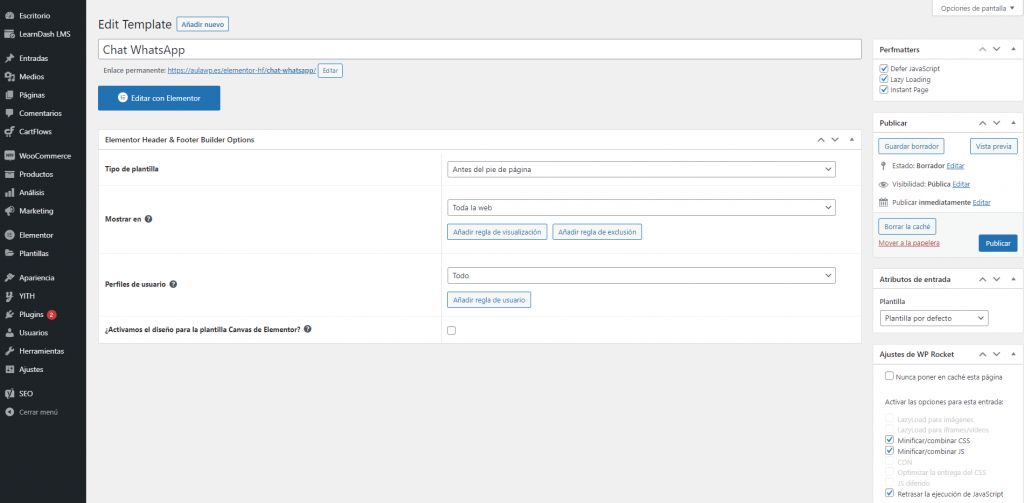Click the Elementor sidebar icon
The width and height of the screenshot is (1024, 503).
tap(9, 235)
